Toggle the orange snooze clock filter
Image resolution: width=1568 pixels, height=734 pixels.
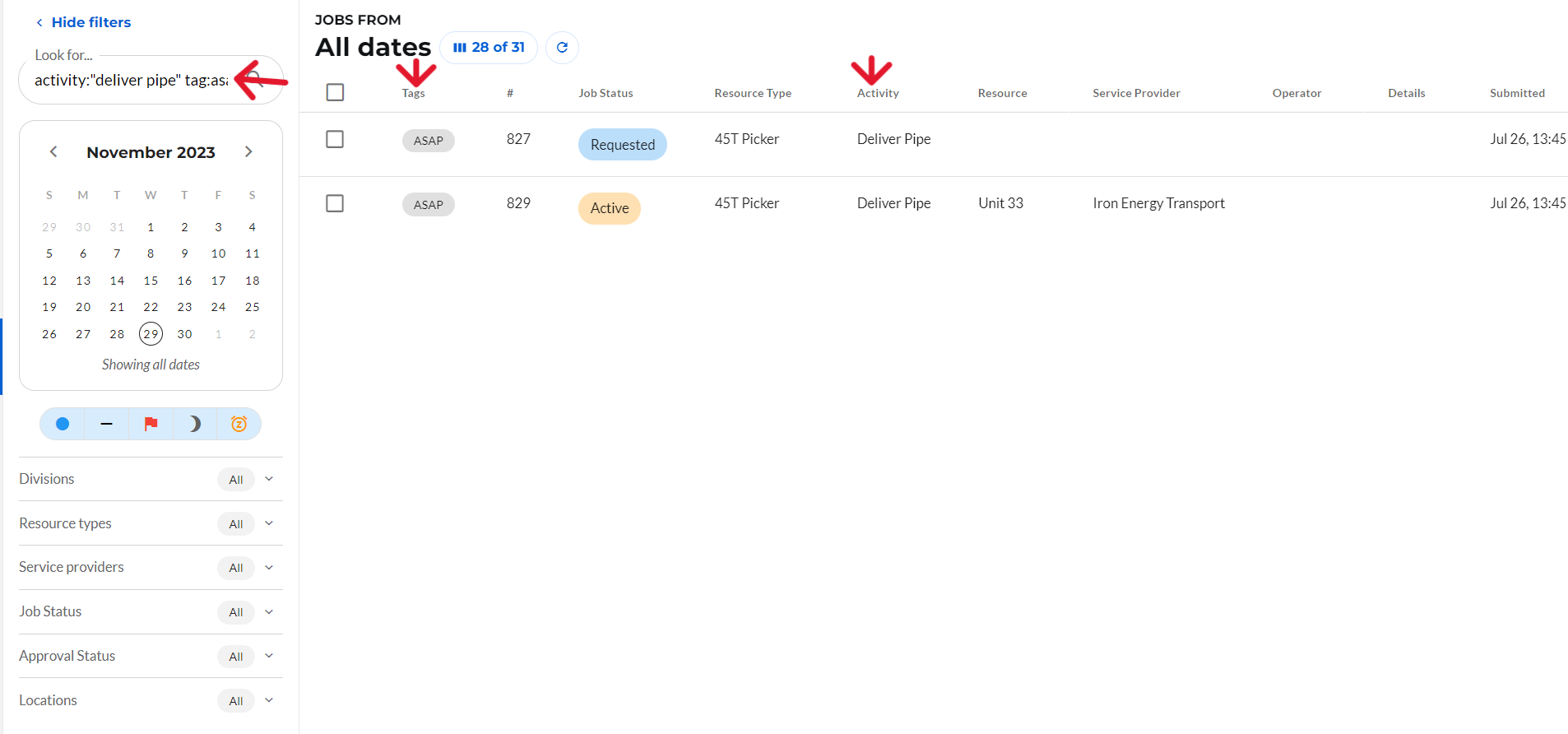pyautogui.click(x=239, y=424)
